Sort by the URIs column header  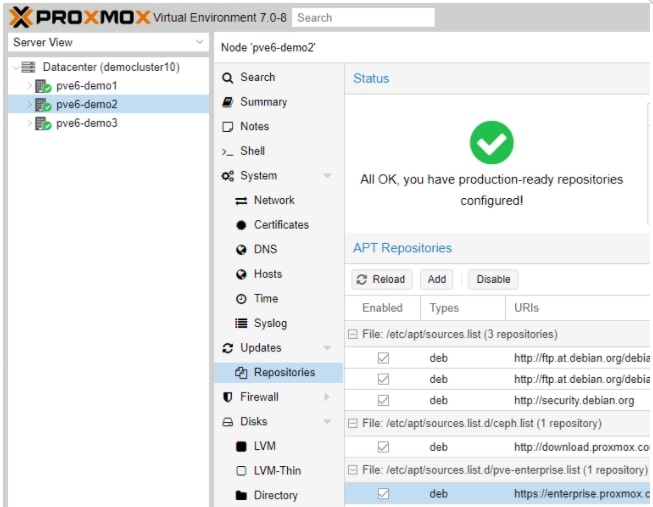(578, 308)
